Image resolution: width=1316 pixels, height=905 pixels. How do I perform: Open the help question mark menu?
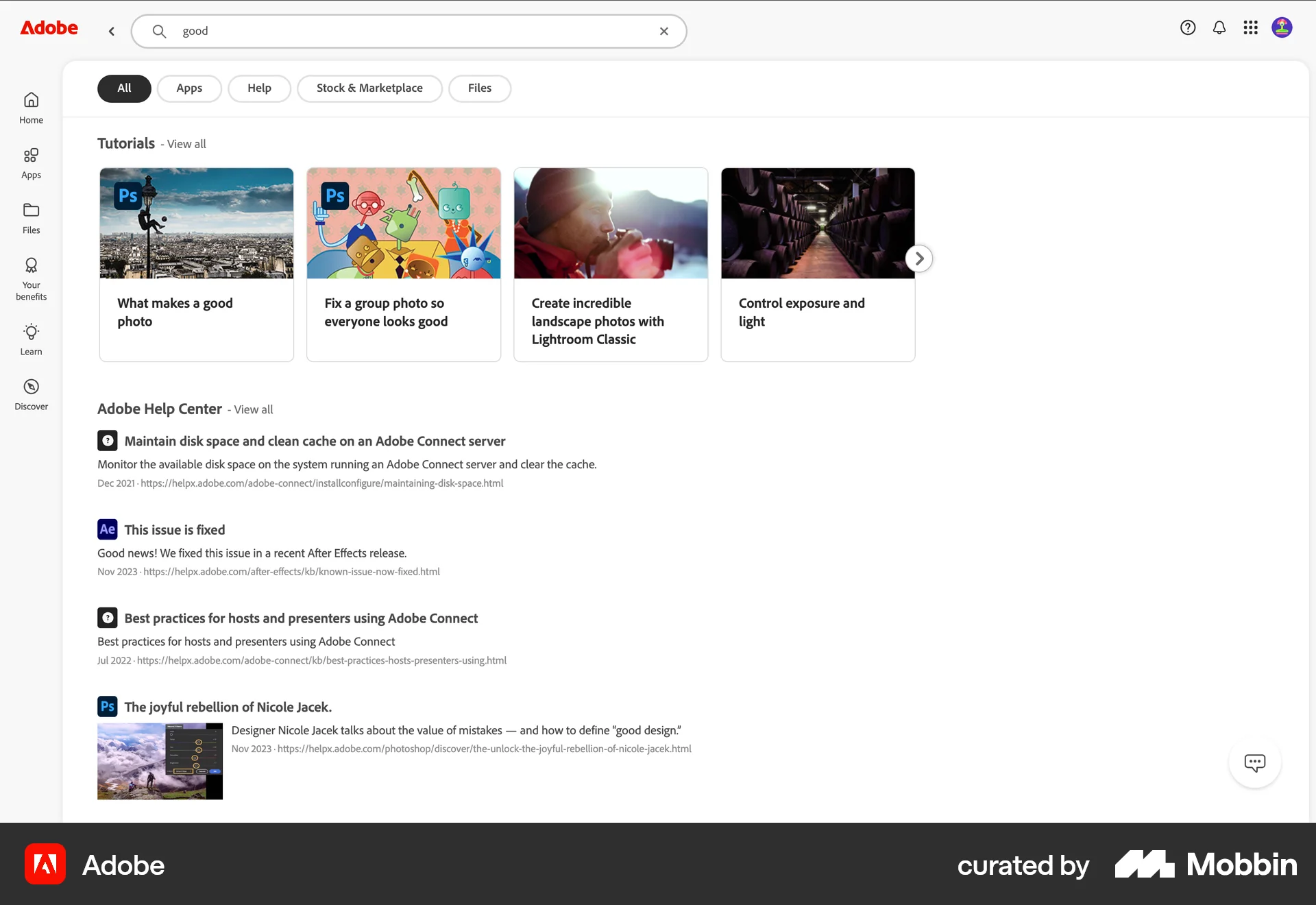point(1187,27)
